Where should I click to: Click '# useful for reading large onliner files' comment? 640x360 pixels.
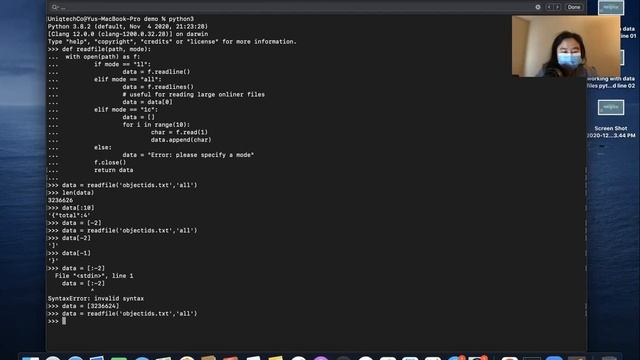point(193,94)
